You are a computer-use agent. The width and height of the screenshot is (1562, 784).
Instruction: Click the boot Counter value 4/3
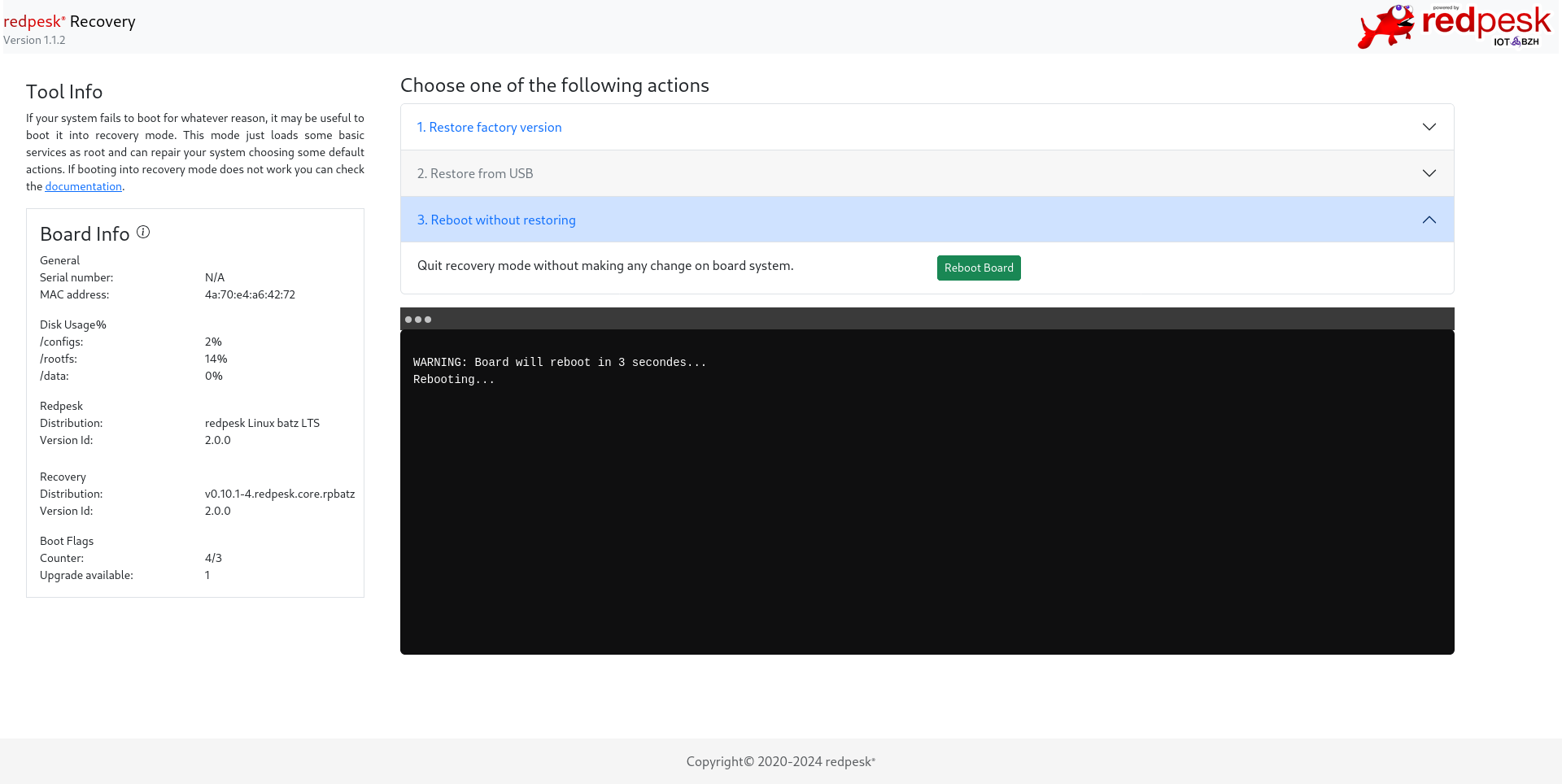[x=213, y=558]
